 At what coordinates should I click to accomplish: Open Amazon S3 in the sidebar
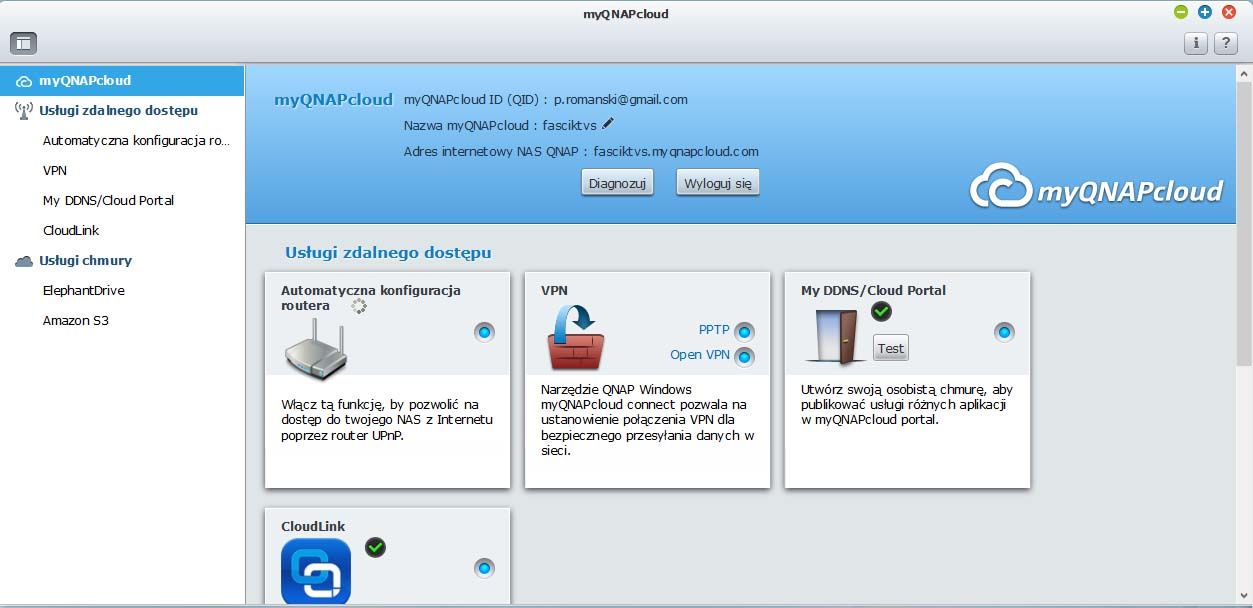(x=76, y=321)
